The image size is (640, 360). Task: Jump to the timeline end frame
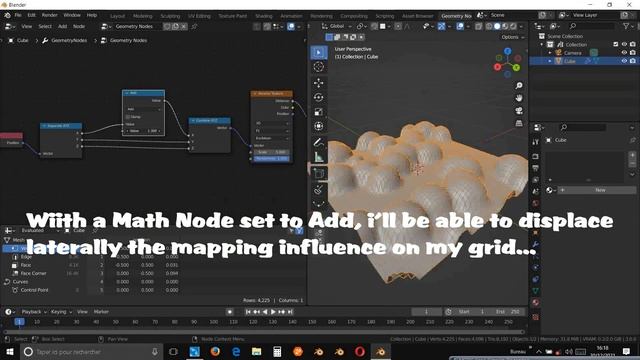[290, 312]
